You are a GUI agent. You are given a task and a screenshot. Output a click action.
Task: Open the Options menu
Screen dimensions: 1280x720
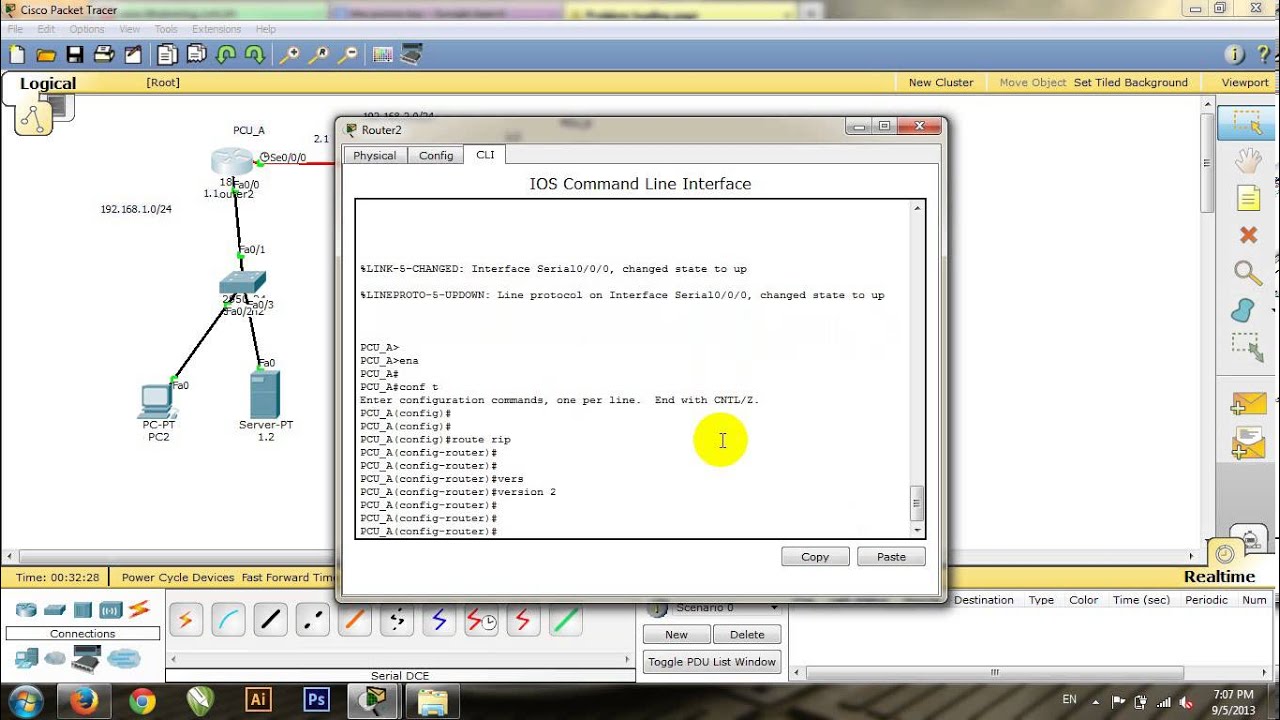(87, 29)
